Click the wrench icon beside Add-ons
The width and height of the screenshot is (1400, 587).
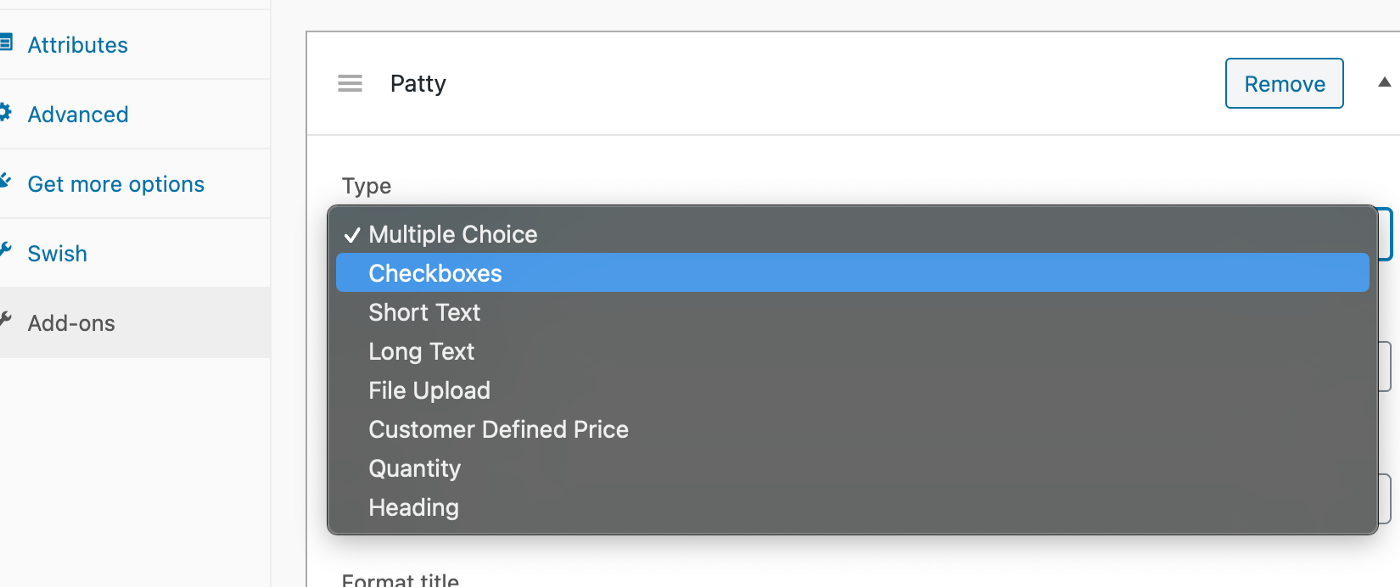coord(6,321)
